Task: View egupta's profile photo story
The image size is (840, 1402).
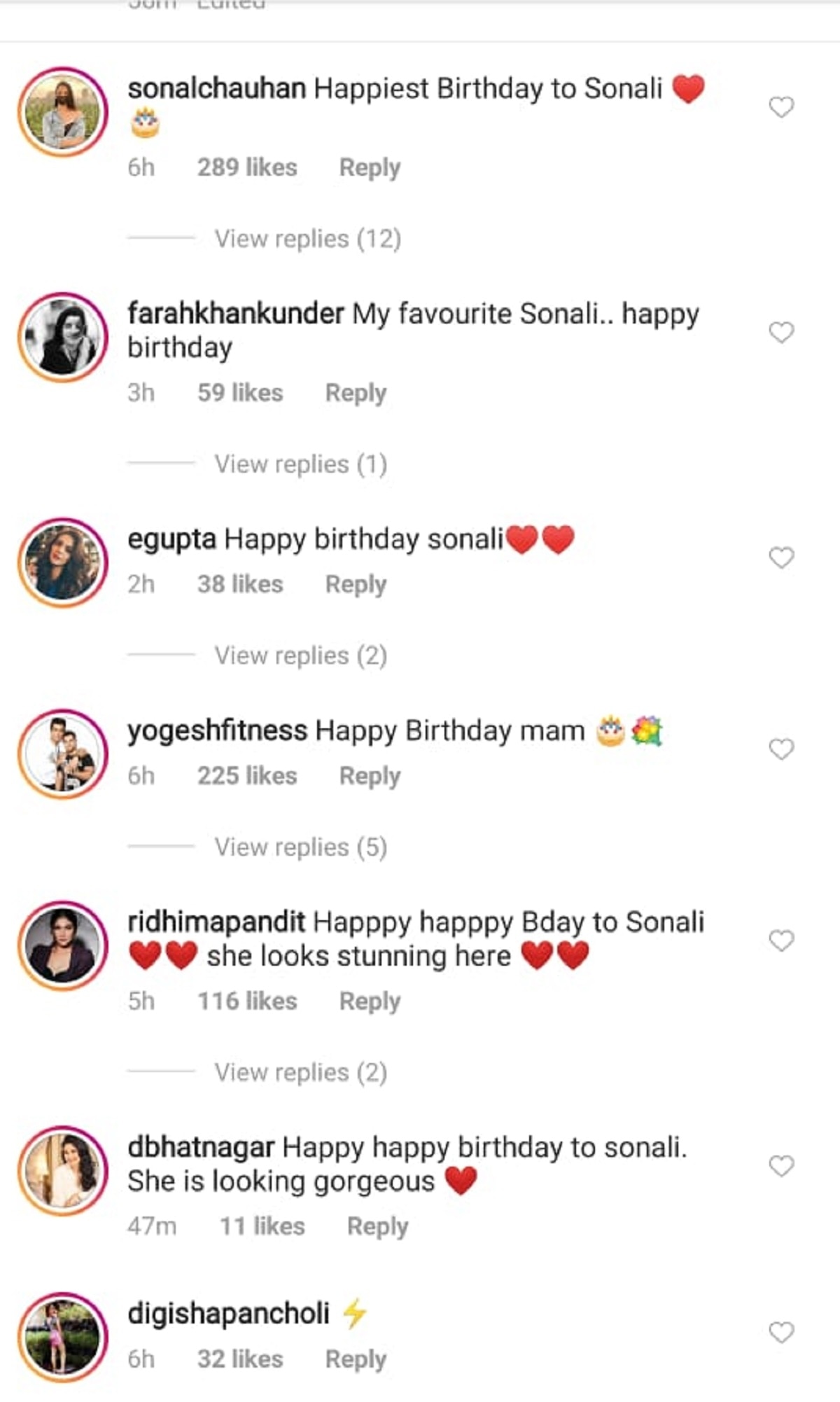Action: [x=63, y=562]
